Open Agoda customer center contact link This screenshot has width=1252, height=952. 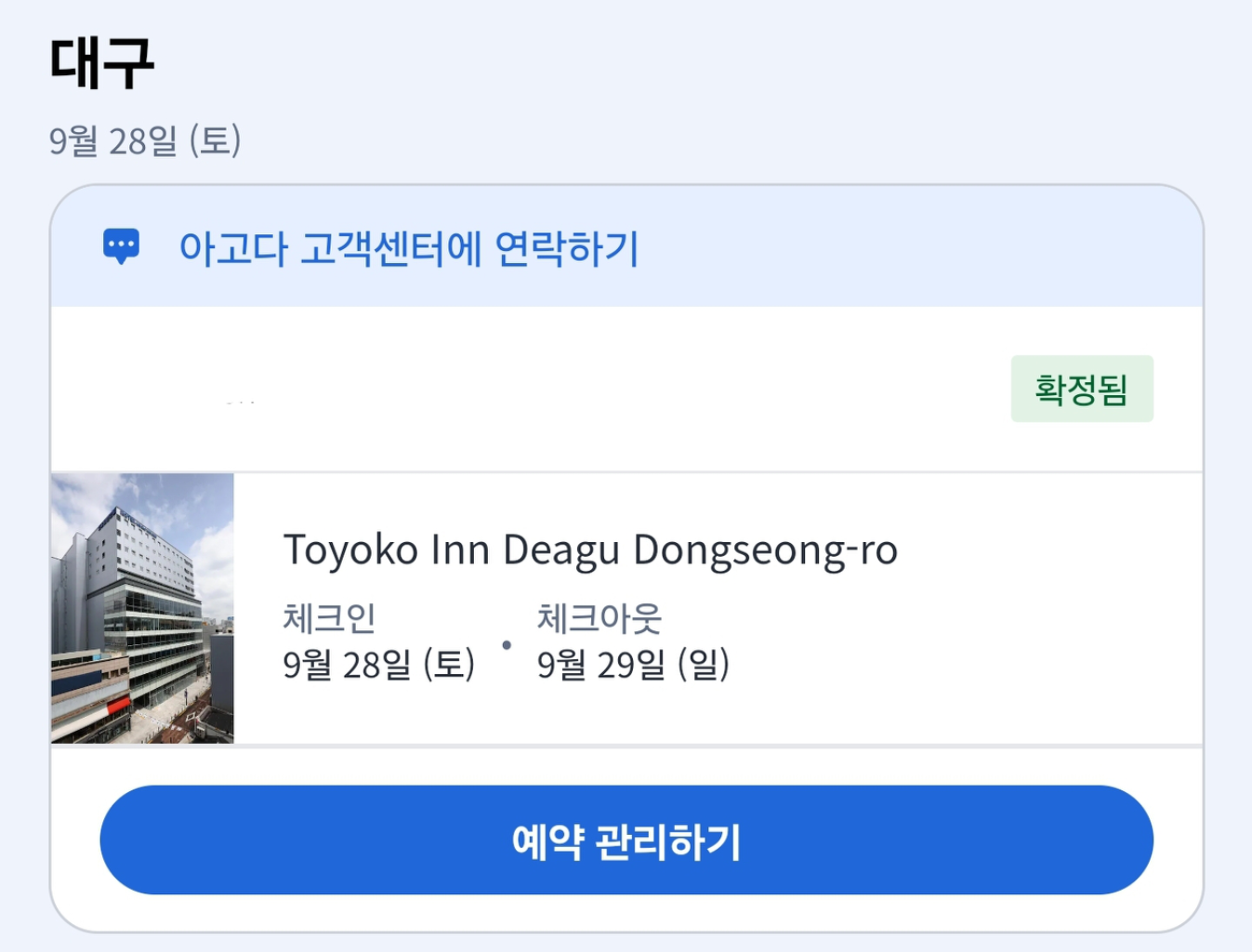(x=412, y=248)
